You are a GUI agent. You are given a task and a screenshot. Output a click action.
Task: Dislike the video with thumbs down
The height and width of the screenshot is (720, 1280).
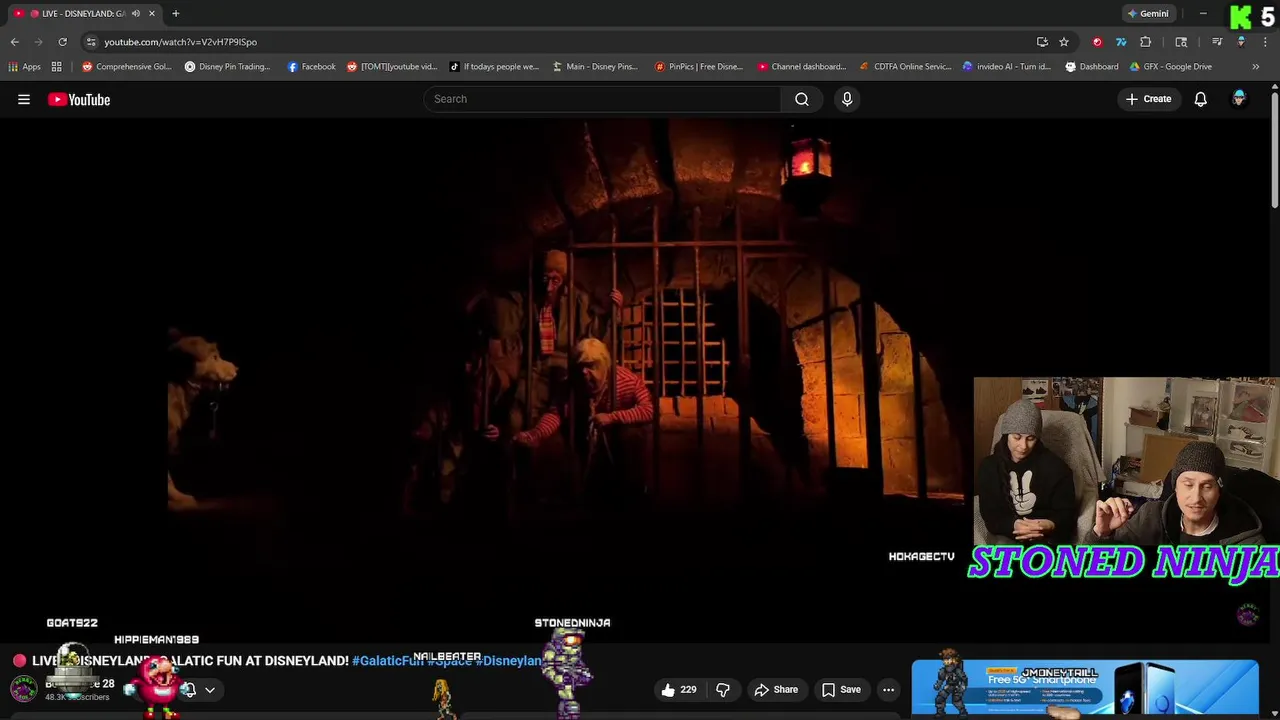click(723, 689)
